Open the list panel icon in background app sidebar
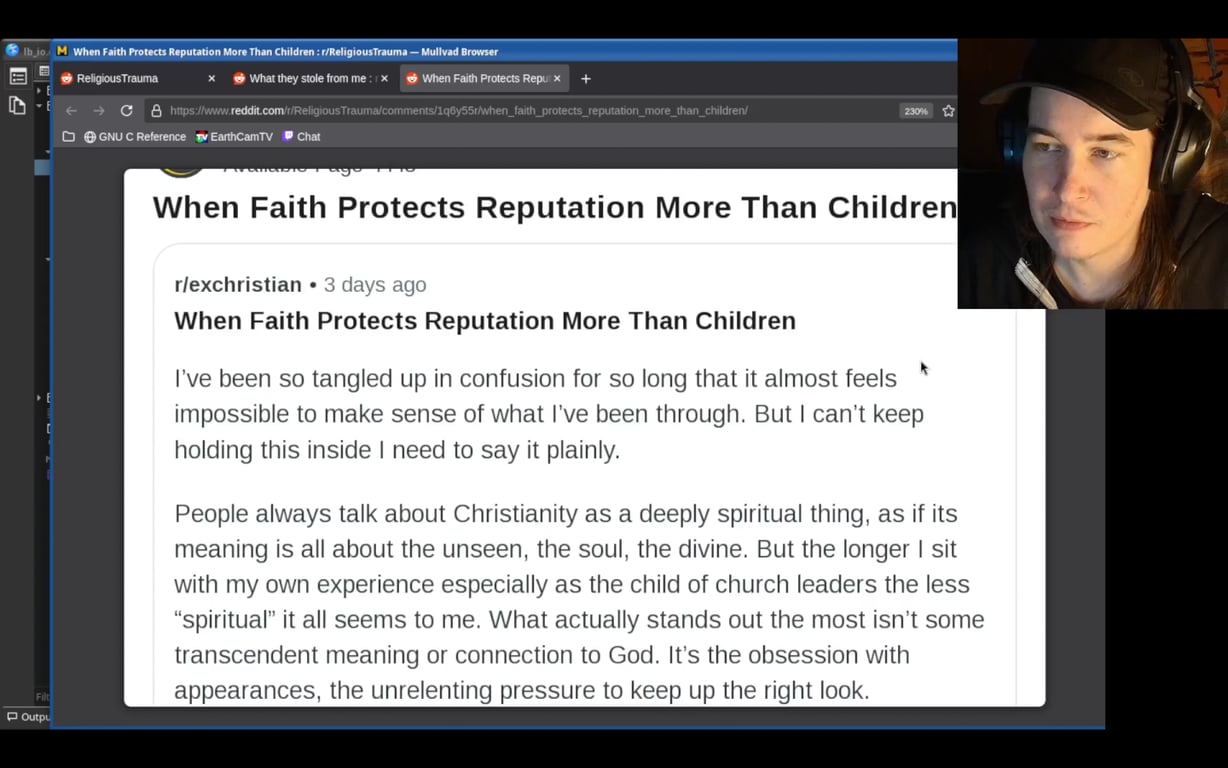 17,76
